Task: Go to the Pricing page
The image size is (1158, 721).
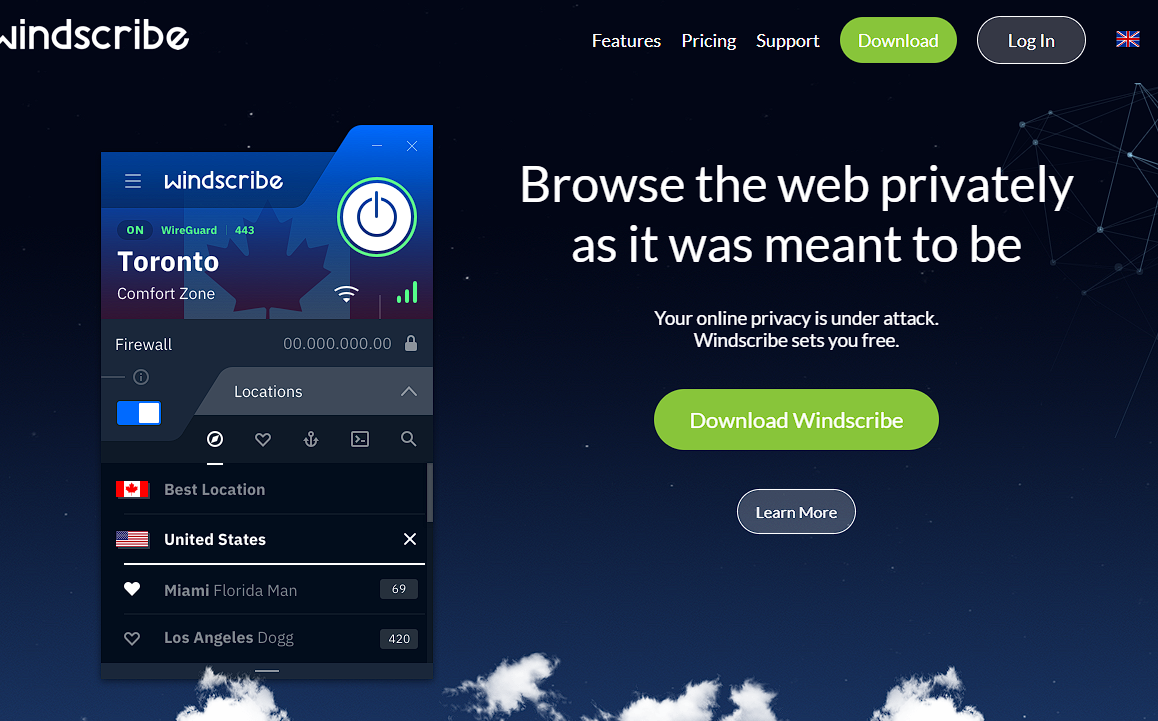Action: coord(709,41)
